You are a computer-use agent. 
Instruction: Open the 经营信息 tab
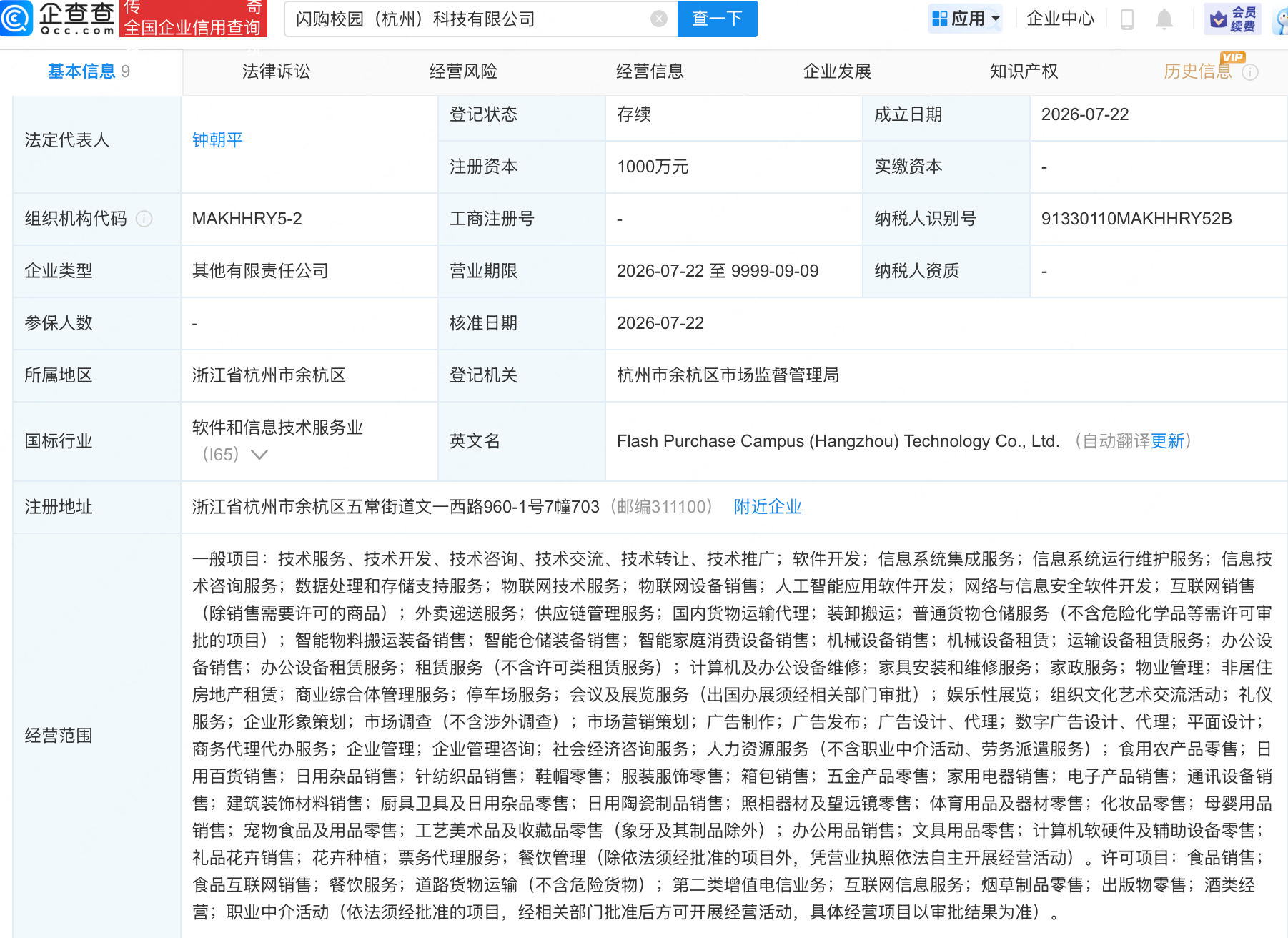point(650,71)
